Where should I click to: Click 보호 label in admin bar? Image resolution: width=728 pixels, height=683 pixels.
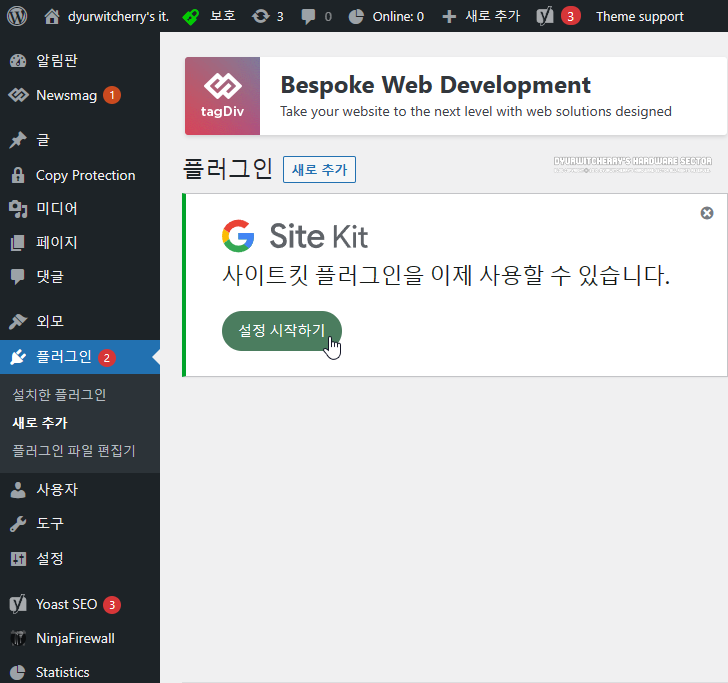[223, 16]
